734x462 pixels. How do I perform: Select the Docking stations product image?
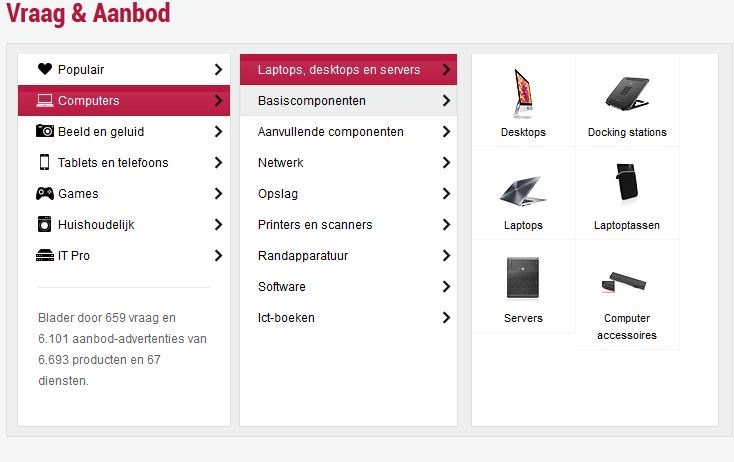point(627,93)
